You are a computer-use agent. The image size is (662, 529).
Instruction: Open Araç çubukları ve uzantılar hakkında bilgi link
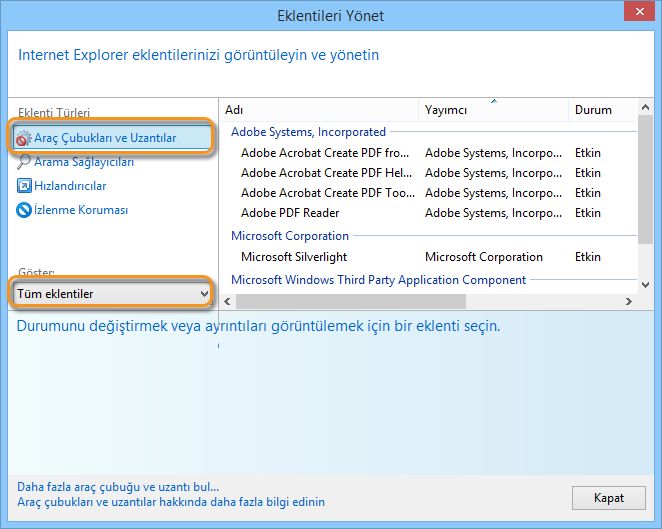pyautogui.click(x=171, y=502)
